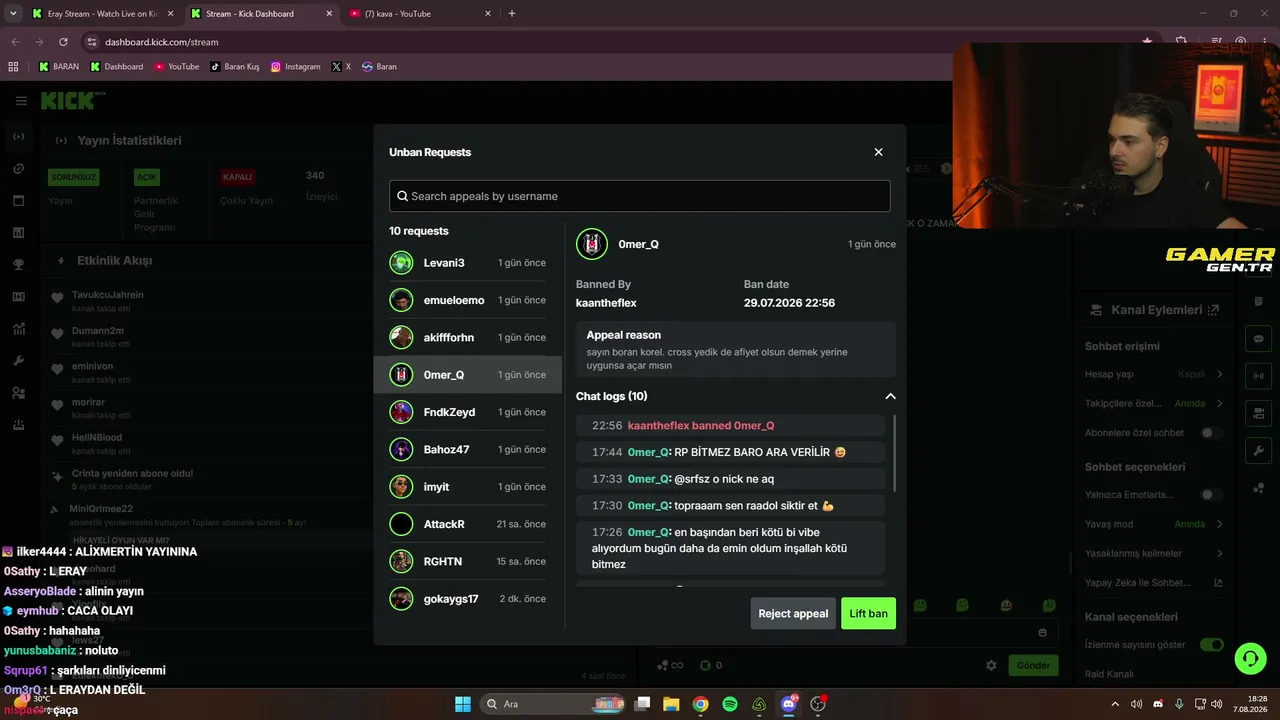Open the X bookmark
1280x720 pixels.
pos(341,67)
